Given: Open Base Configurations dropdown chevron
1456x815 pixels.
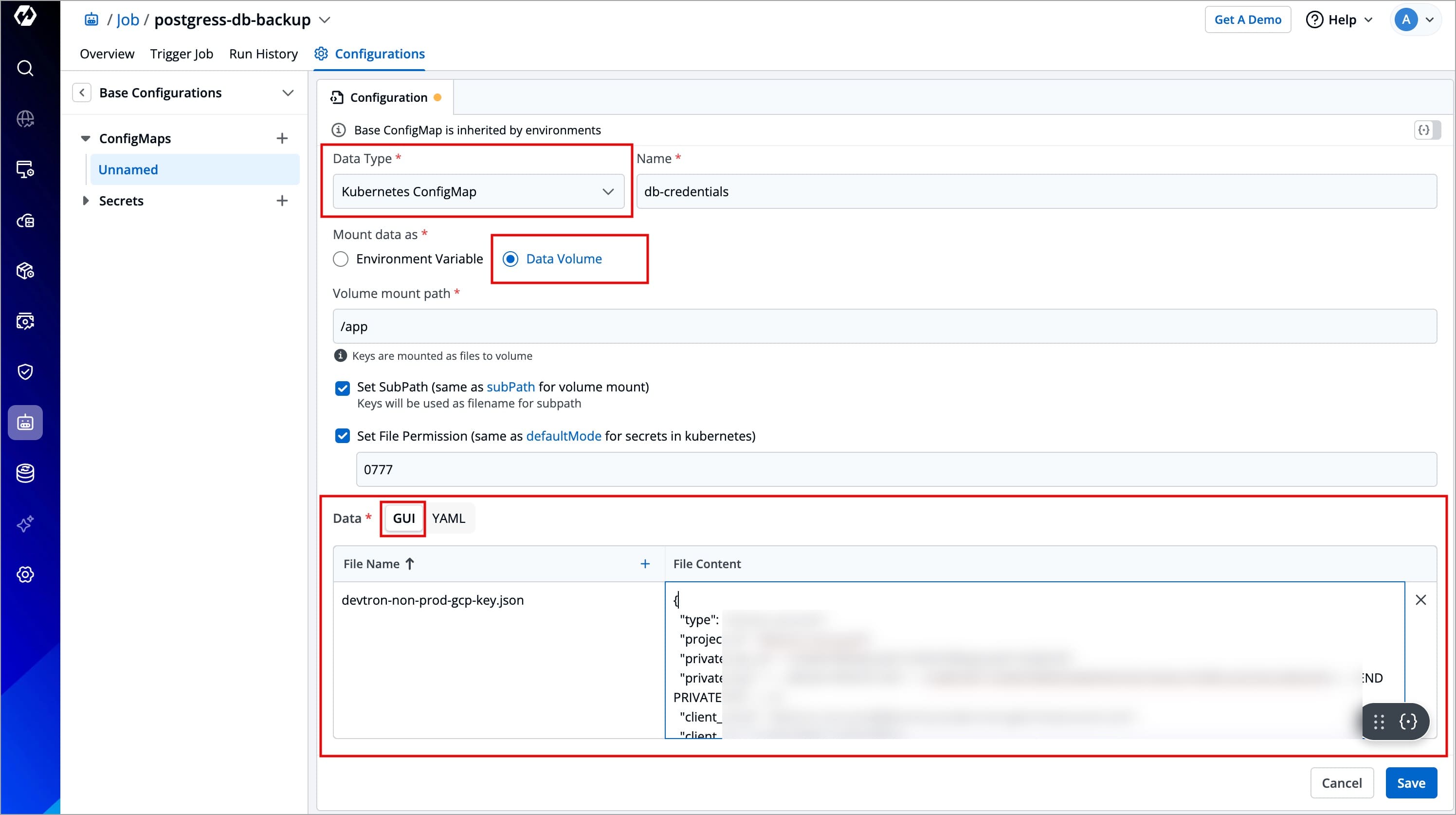Looking at the screenshot, I should coord(288,93).
